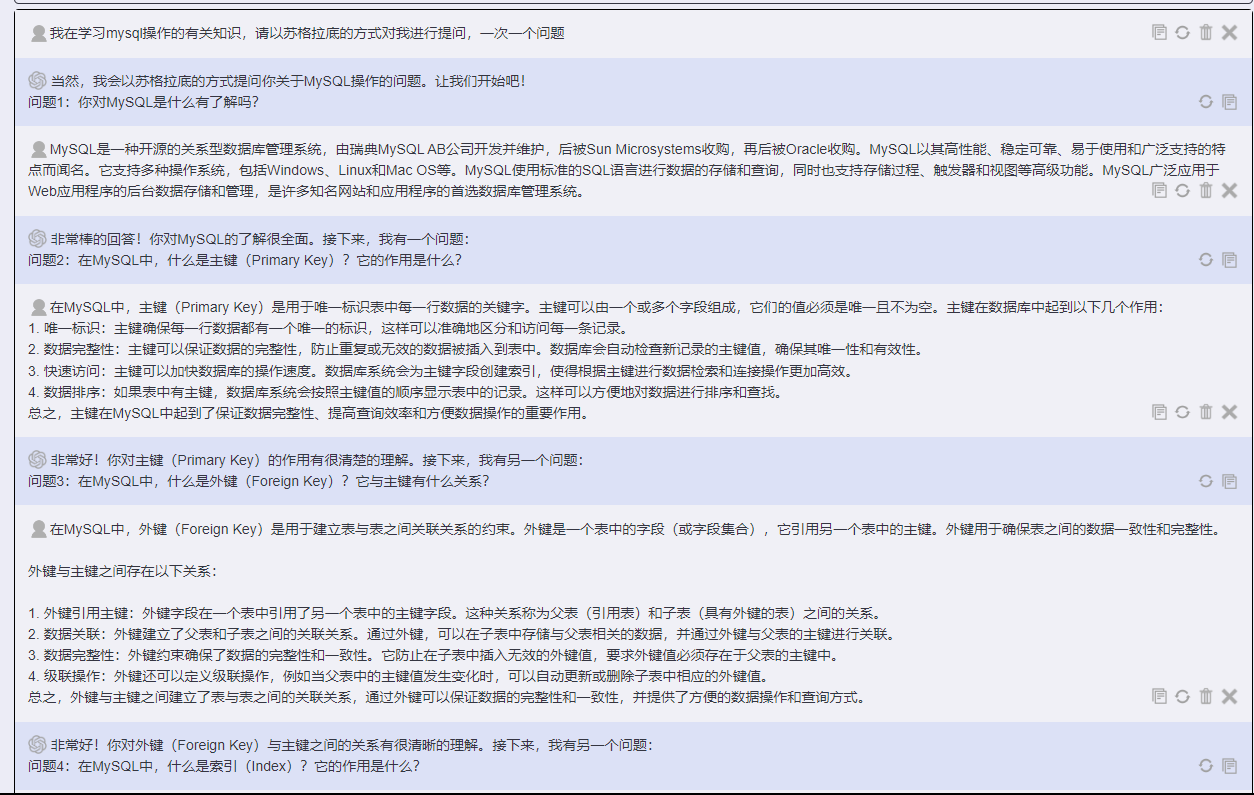Click the question 问题2 about 主键 Primary Key
The height and width of the screenshot is (795, 1254).
tap(245, 260)
